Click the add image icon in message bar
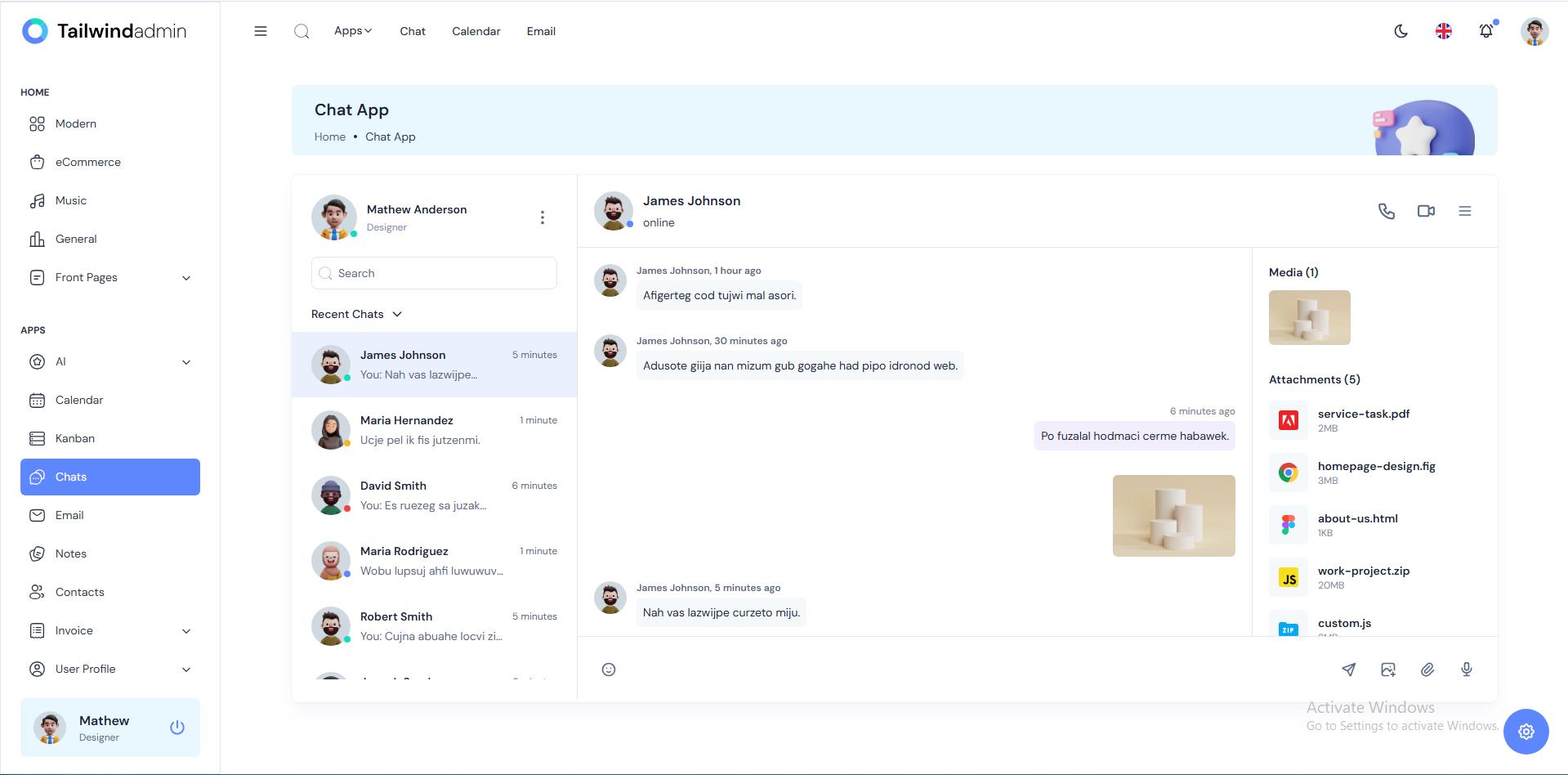This screenshot has width=1568, height=775. [1387, 670]
